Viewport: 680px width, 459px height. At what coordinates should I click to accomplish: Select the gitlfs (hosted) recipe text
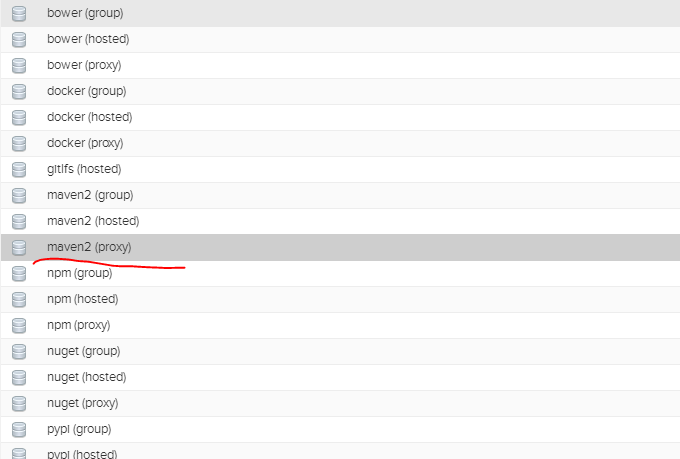[84, 169]
